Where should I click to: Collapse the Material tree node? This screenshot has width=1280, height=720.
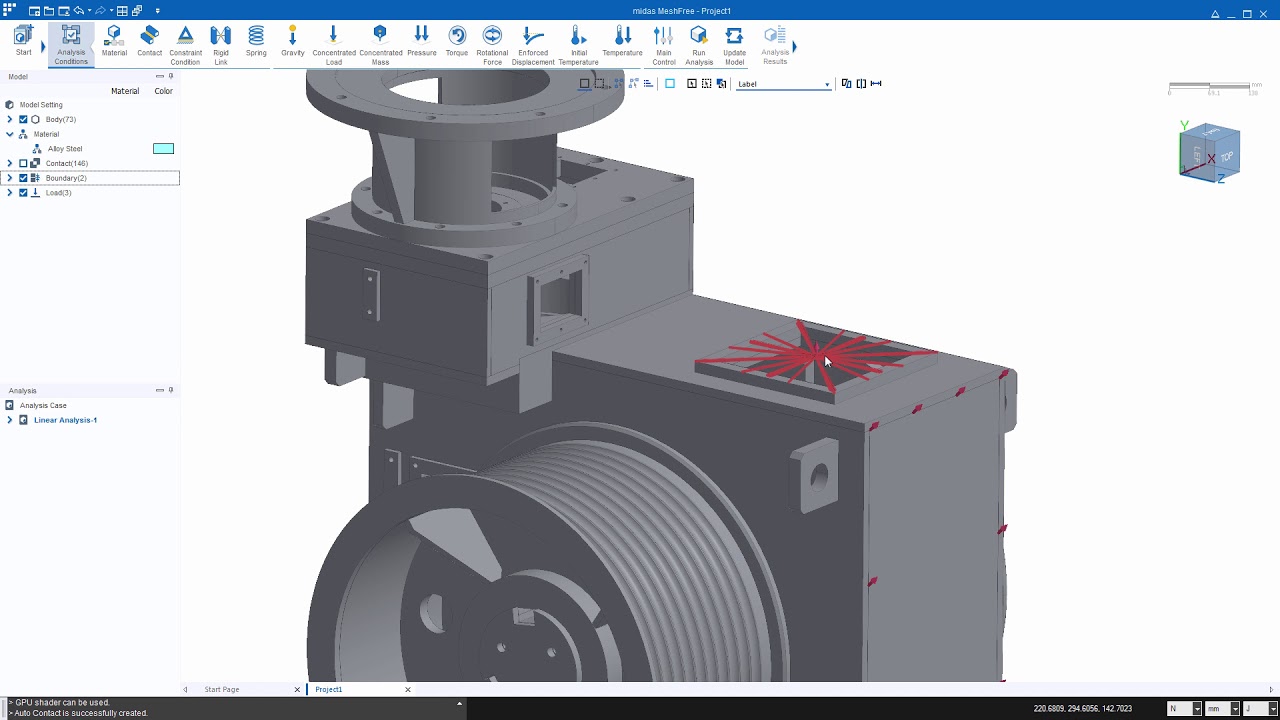pos(10,134)
